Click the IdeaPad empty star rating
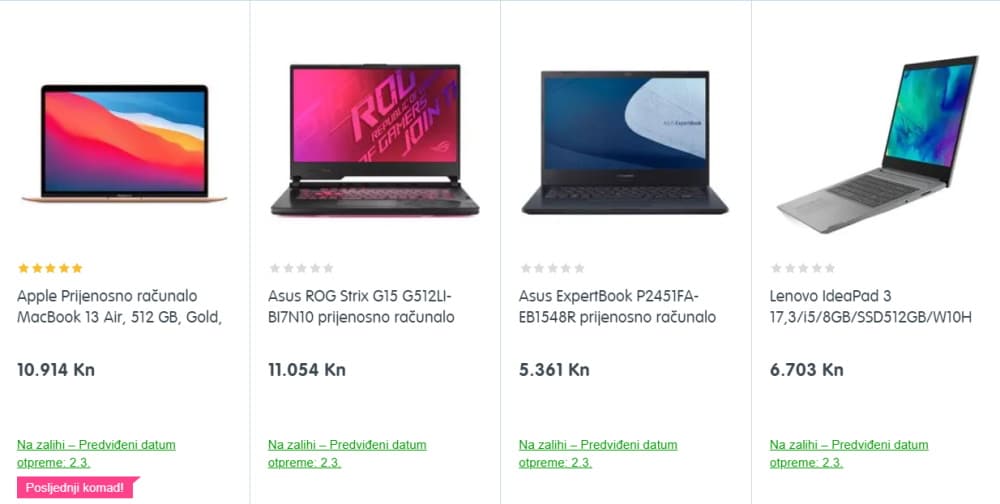The image size is (1000, 504). point(803,268)
